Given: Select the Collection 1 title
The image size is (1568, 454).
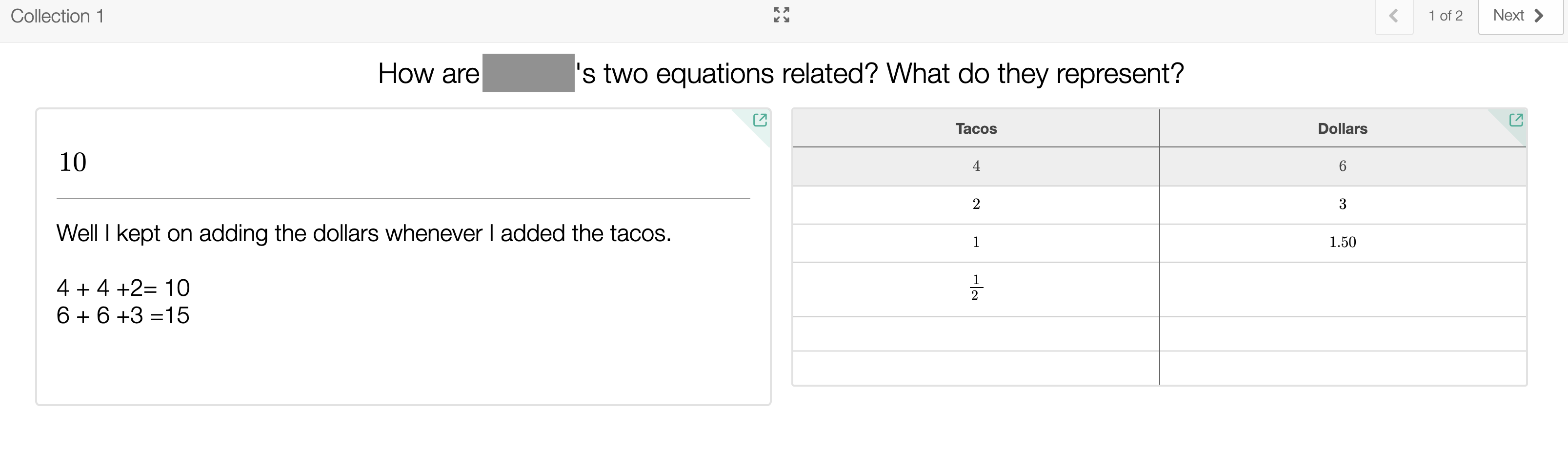Looking at the screenshot, I should click(x=57, y=16).
